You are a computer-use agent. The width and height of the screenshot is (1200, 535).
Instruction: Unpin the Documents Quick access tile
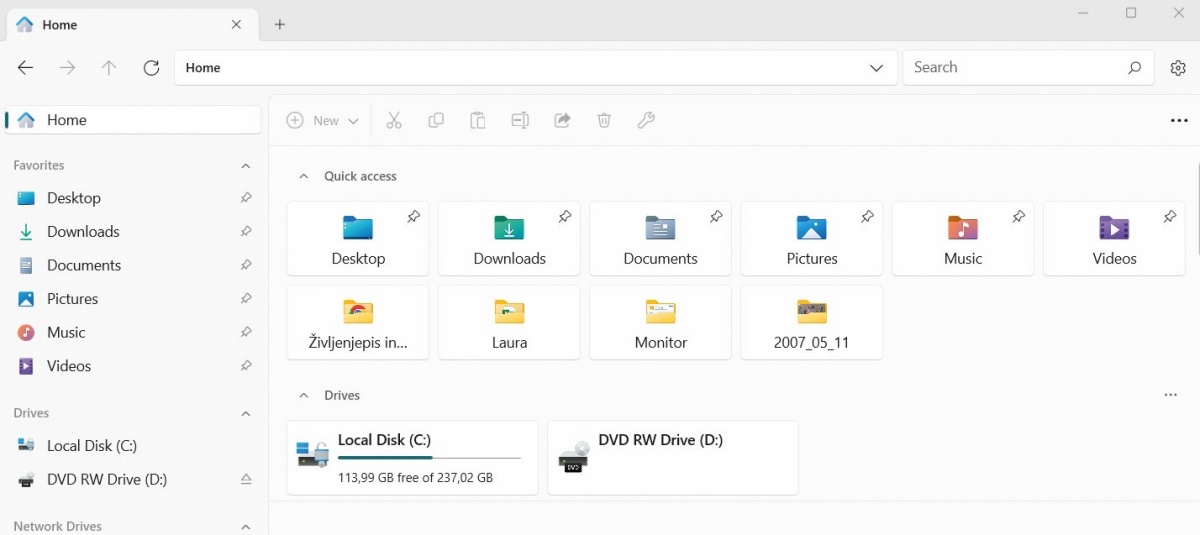pos(715,216)
